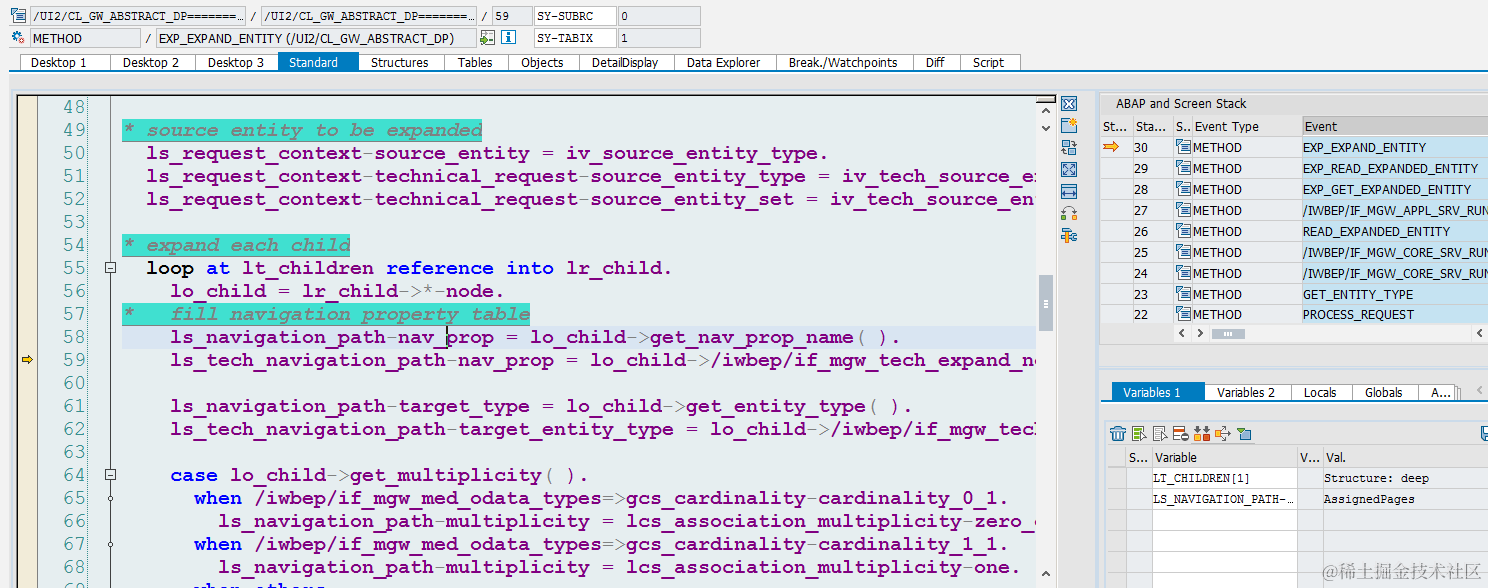
Task: Collapse the case block at line 64
Action: click(x=111, y=475)
